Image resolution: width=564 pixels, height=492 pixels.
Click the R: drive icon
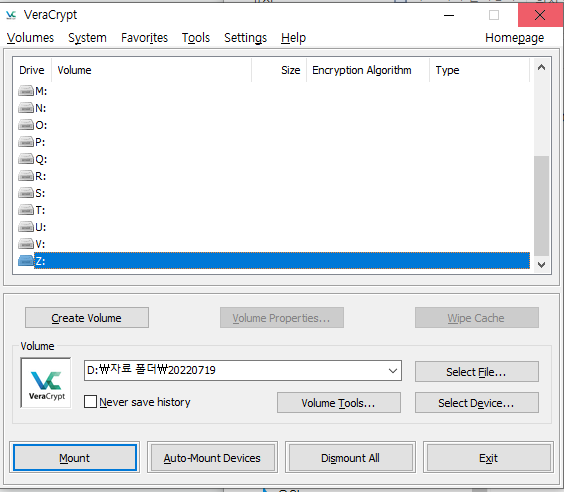tap(26, 176)
